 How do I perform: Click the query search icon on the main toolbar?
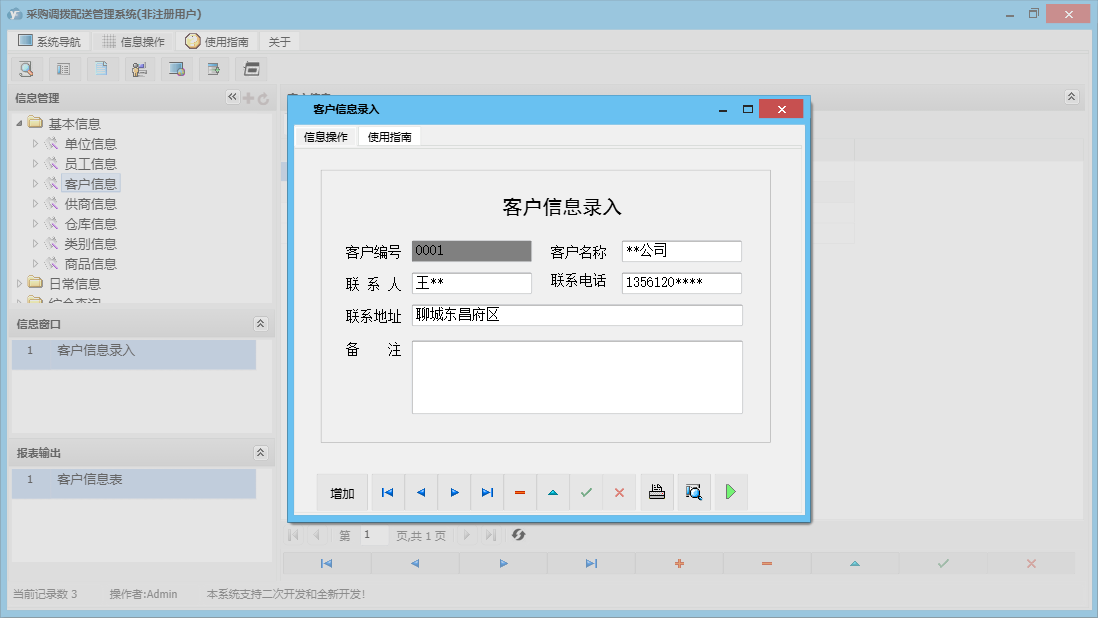[x=26, y=68]
